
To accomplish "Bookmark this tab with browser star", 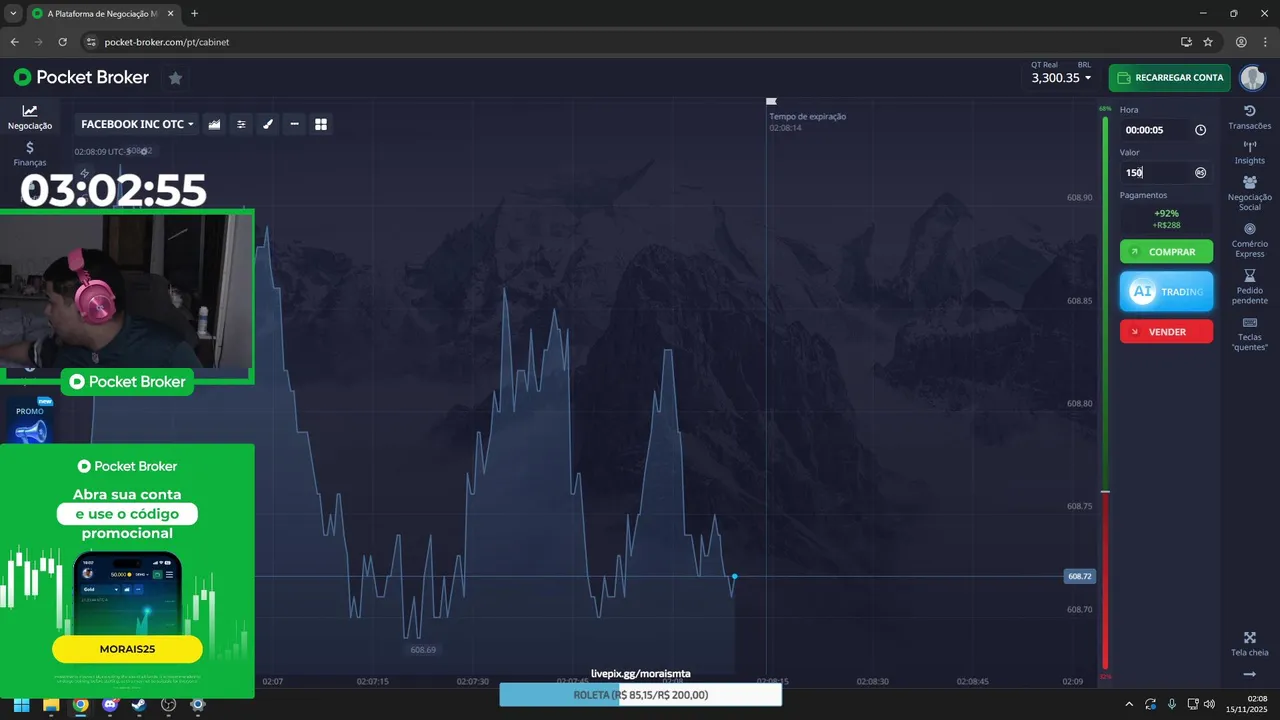I will coord(1208,42).
